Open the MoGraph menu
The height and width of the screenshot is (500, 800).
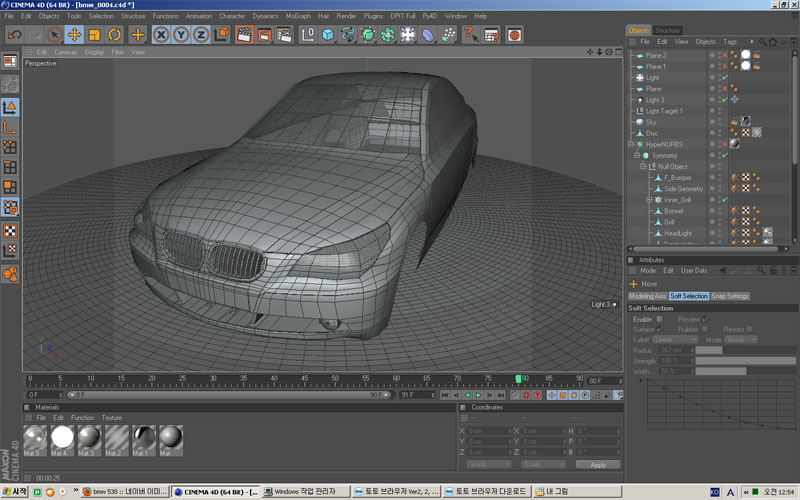[298, 16]
